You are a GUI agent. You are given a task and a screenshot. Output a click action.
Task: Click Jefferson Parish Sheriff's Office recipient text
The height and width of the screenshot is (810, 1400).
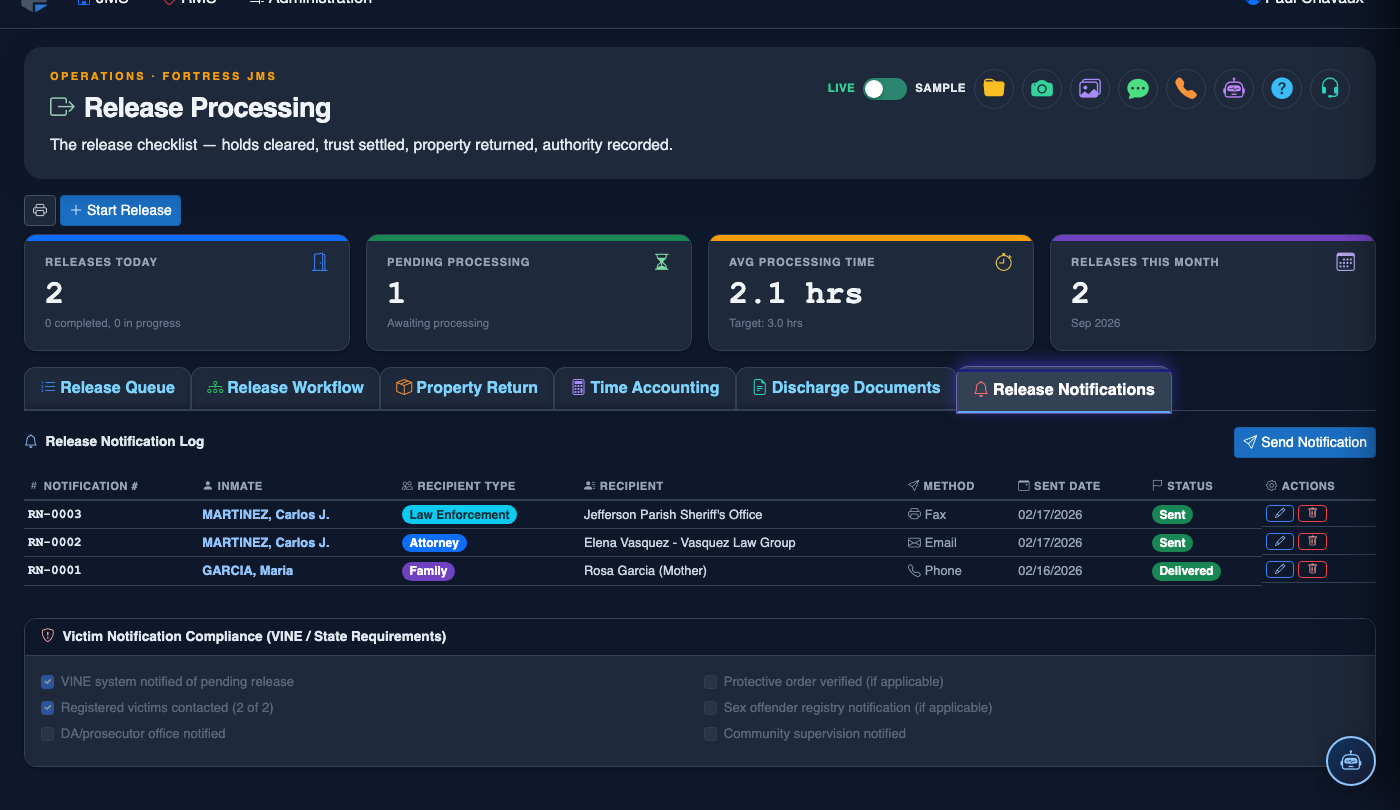click(x=673, y=515)
